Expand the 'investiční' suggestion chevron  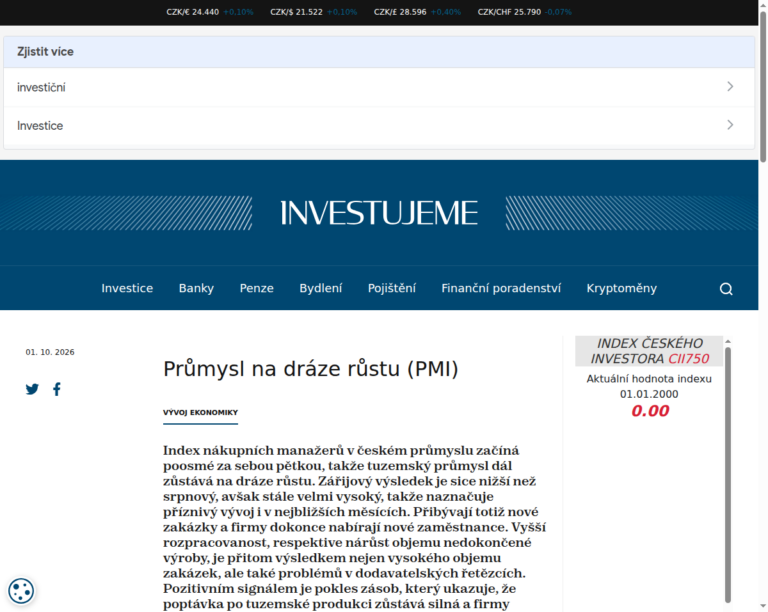tap(730, 87)
